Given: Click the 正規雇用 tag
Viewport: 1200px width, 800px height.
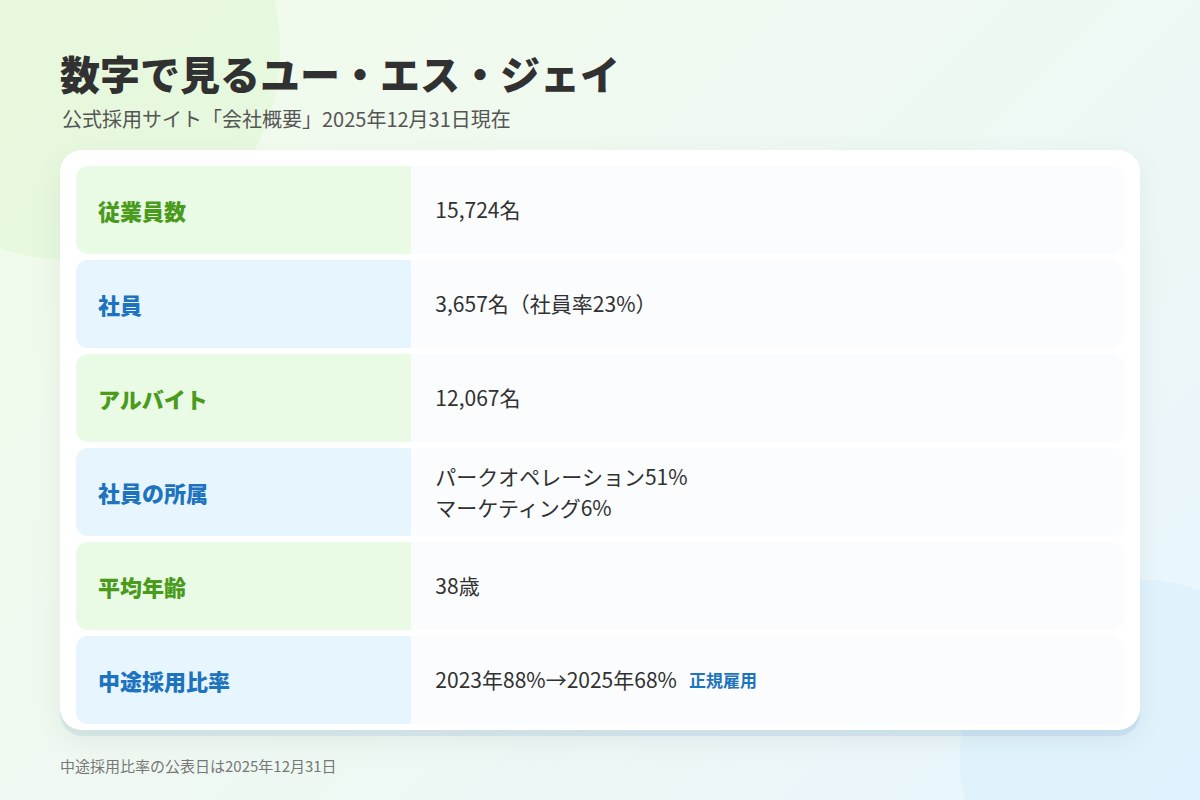Looking at the screenshot, I should coord(723,681).
